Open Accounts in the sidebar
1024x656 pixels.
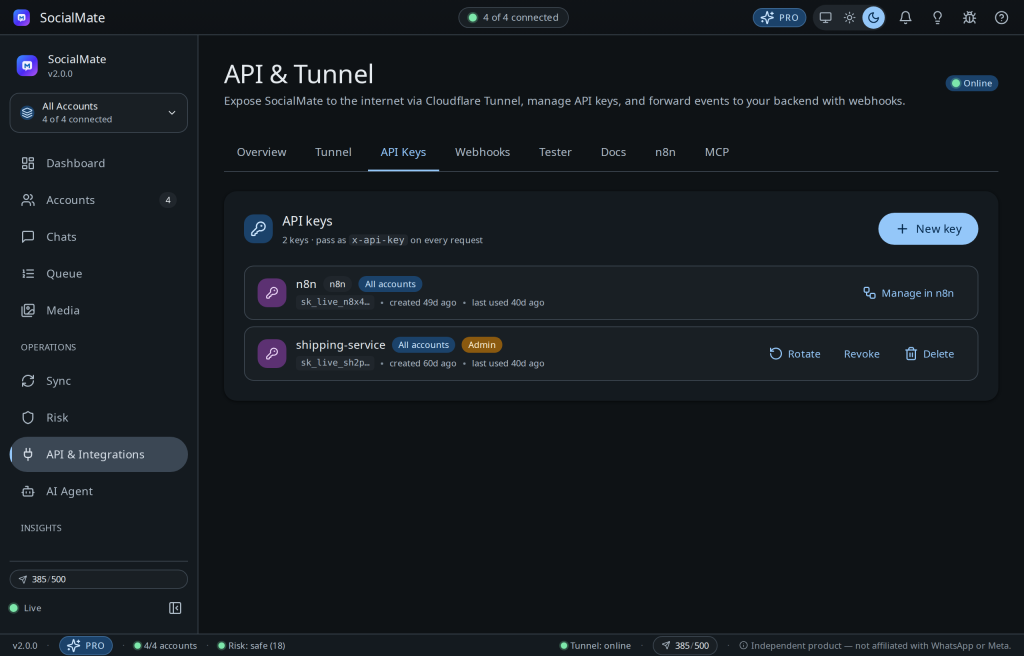(x=99, y=200)
